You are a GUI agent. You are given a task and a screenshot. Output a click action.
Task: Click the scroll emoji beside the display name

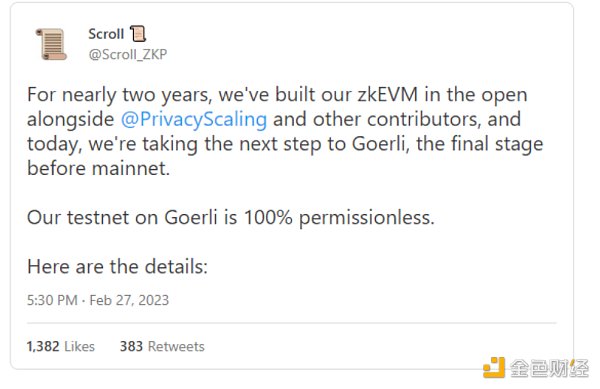point(138,34)
